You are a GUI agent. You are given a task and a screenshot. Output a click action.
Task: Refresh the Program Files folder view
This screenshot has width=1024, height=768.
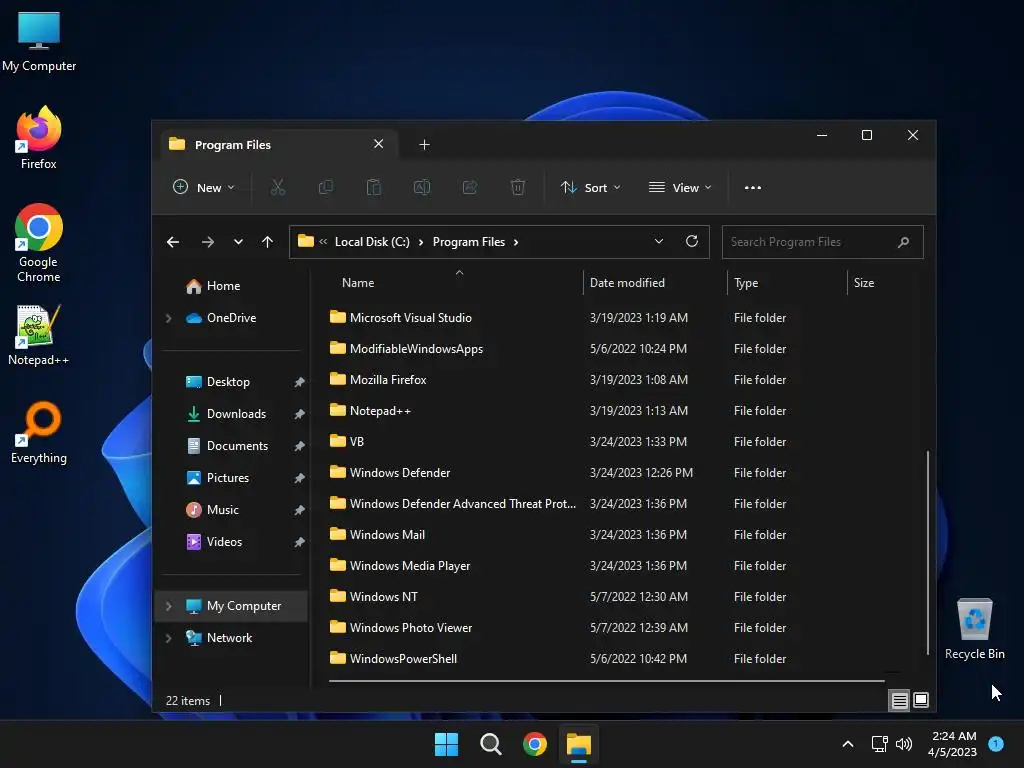coord(692,242)
